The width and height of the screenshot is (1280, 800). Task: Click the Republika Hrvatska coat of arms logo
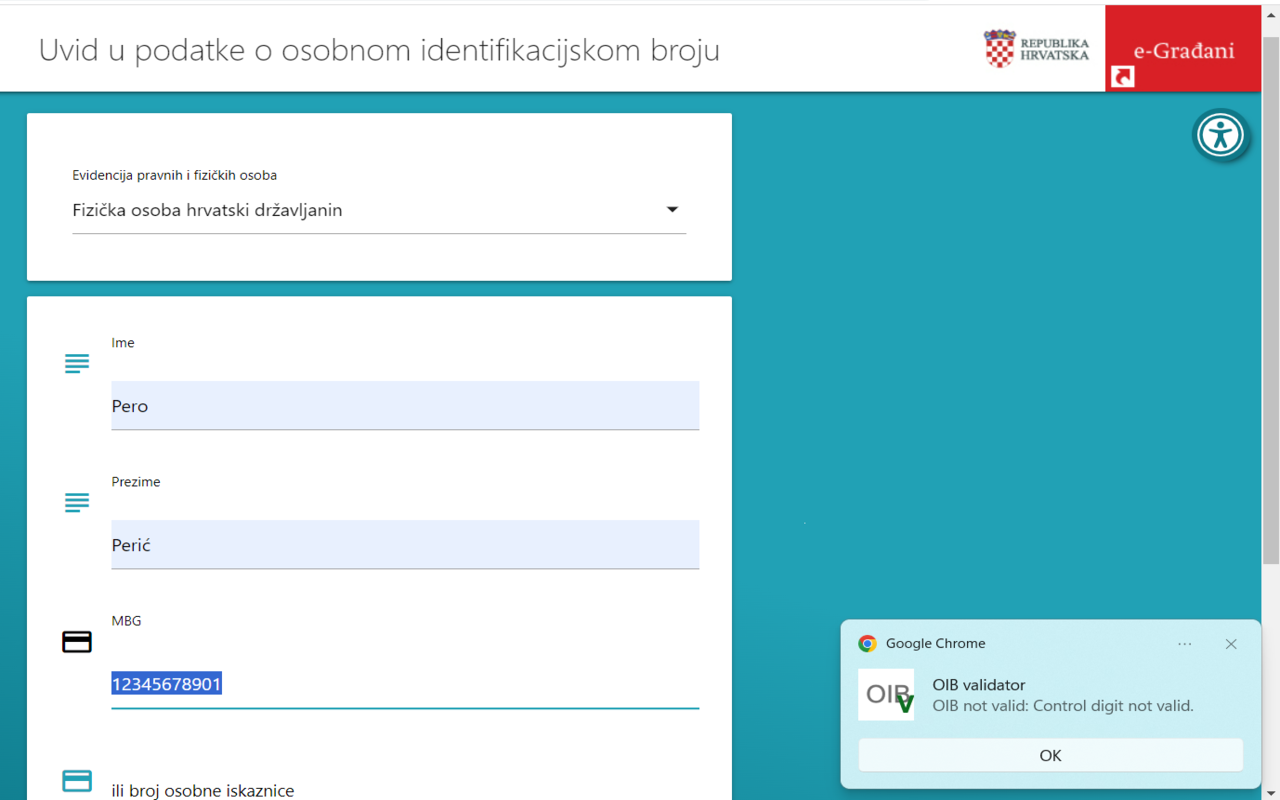1036,48
